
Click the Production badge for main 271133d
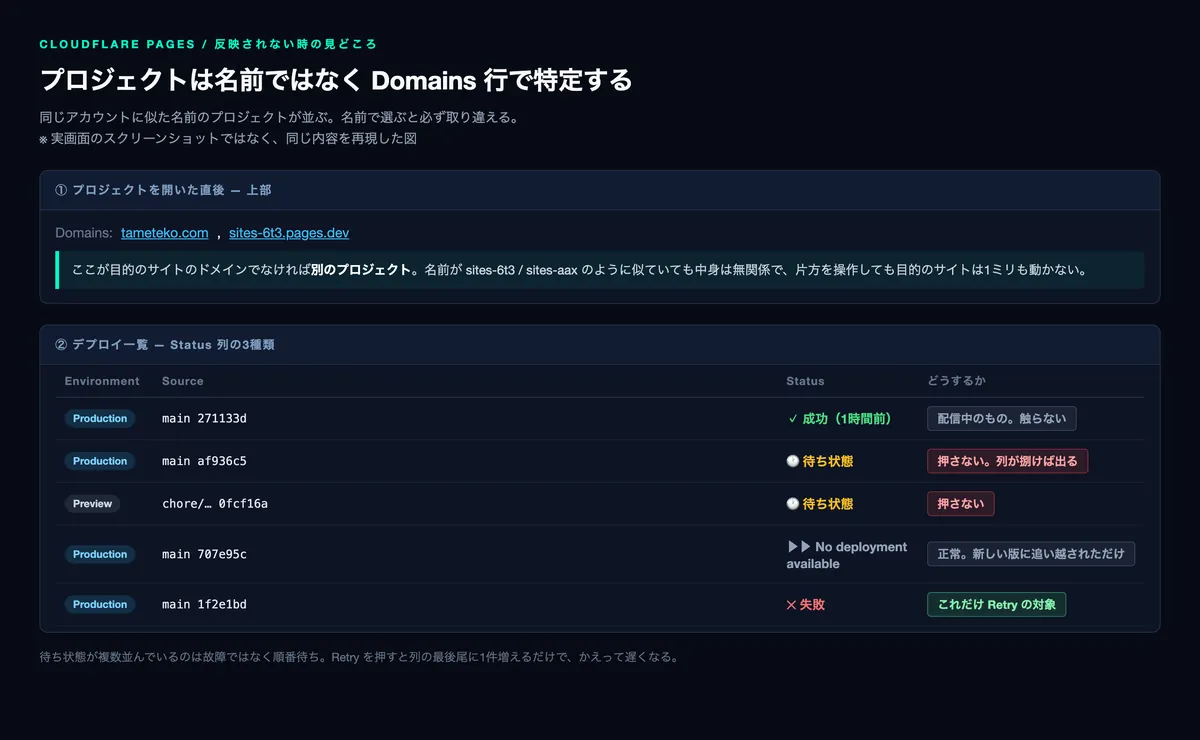pyautogui.click(x=100, y=418)
